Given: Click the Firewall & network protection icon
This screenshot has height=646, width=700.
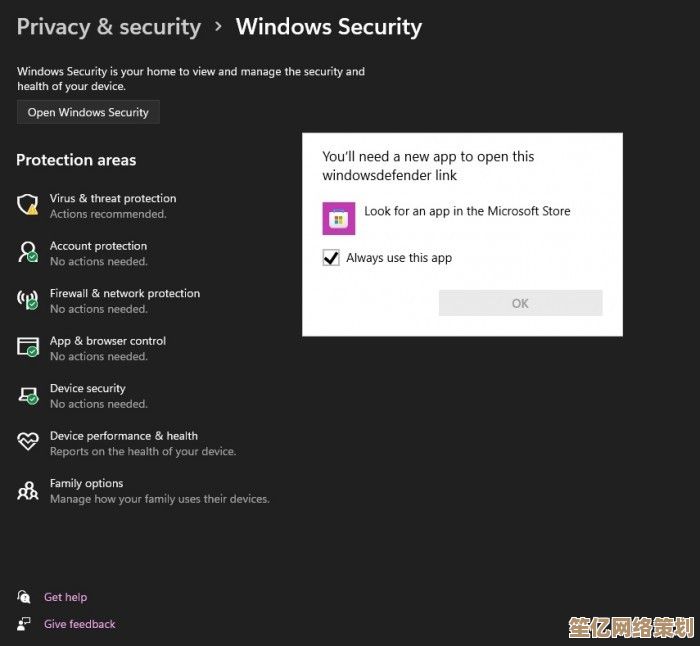Looking at the screenshot, I should tap(28, 300).
